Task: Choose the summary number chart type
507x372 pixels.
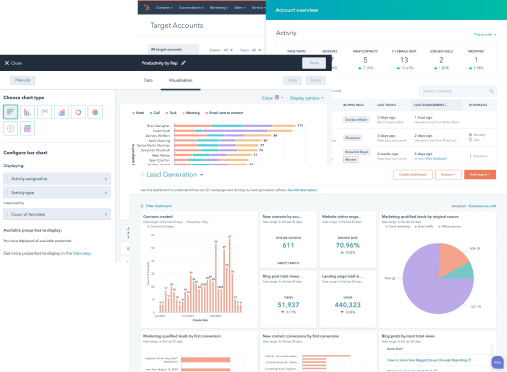Action: tap(10, 129)
